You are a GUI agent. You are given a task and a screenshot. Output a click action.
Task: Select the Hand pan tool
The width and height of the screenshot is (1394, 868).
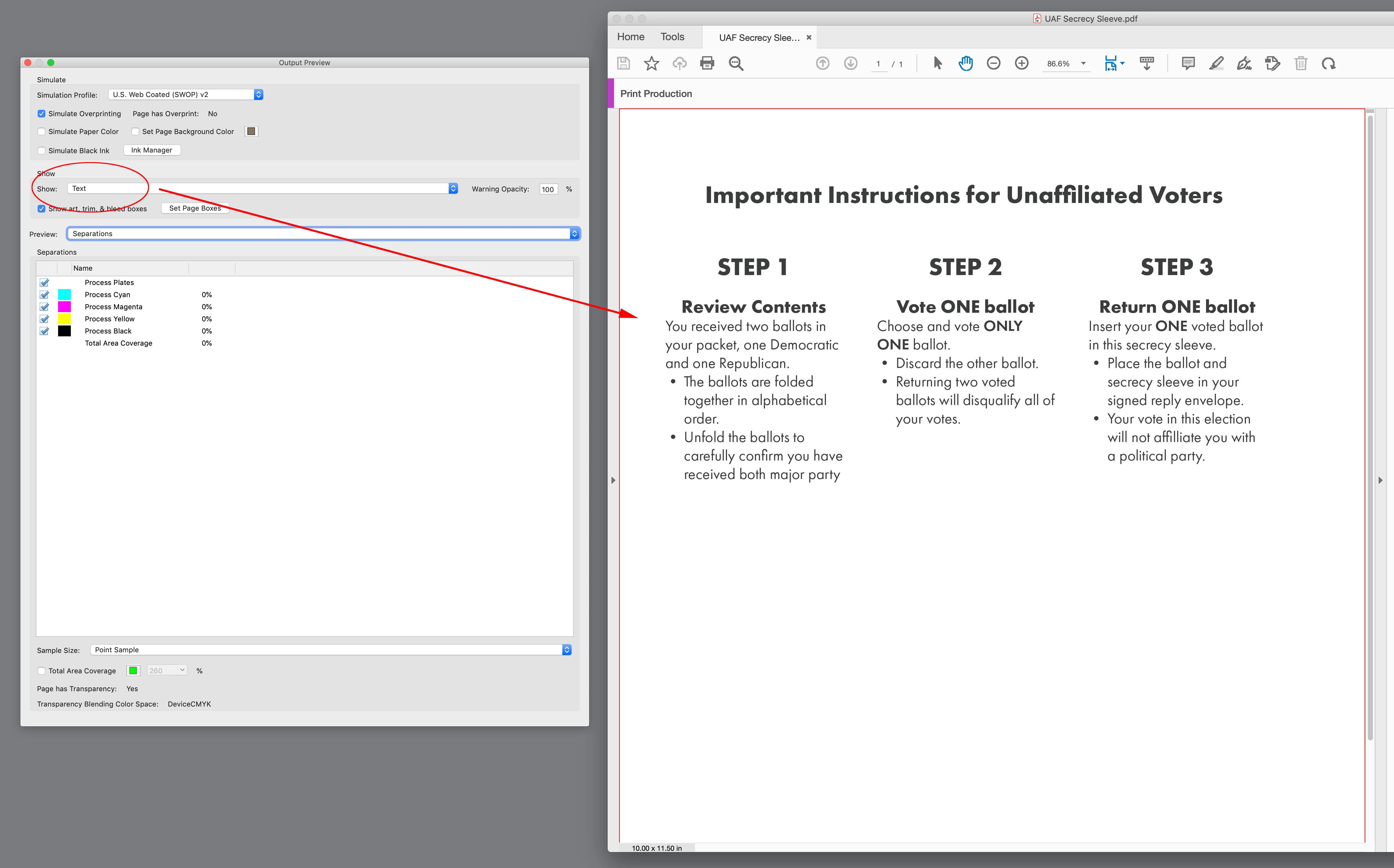966,63
